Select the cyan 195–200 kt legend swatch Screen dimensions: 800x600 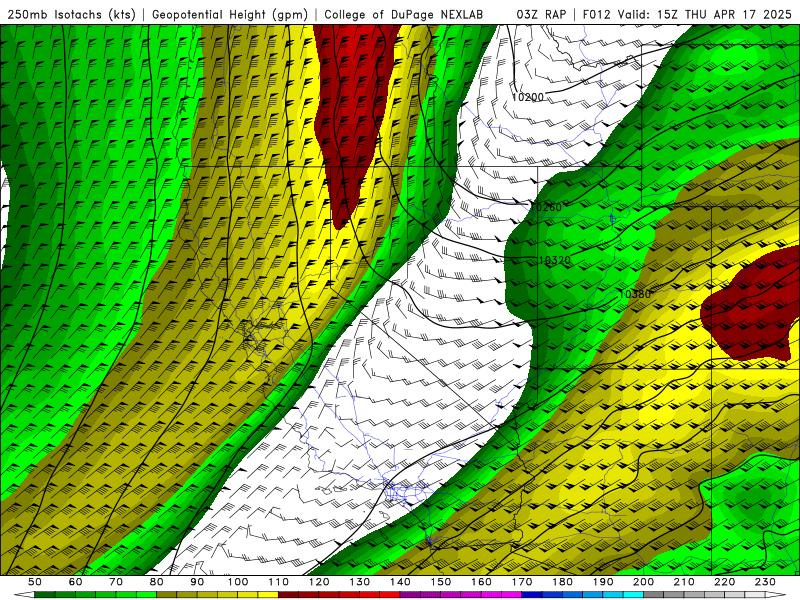pyautogui.click(x=633, y=594)
